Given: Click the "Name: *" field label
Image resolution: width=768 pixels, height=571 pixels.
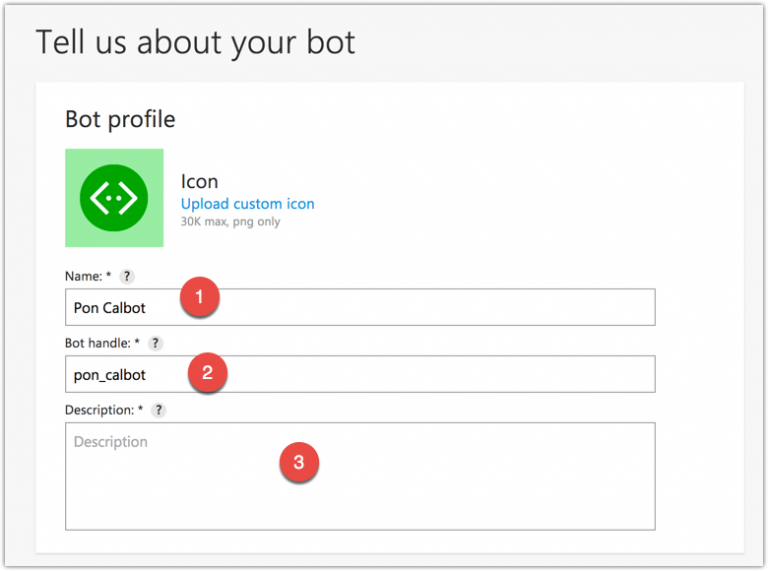Looking at the screenshot, I should tap(88, 276).
